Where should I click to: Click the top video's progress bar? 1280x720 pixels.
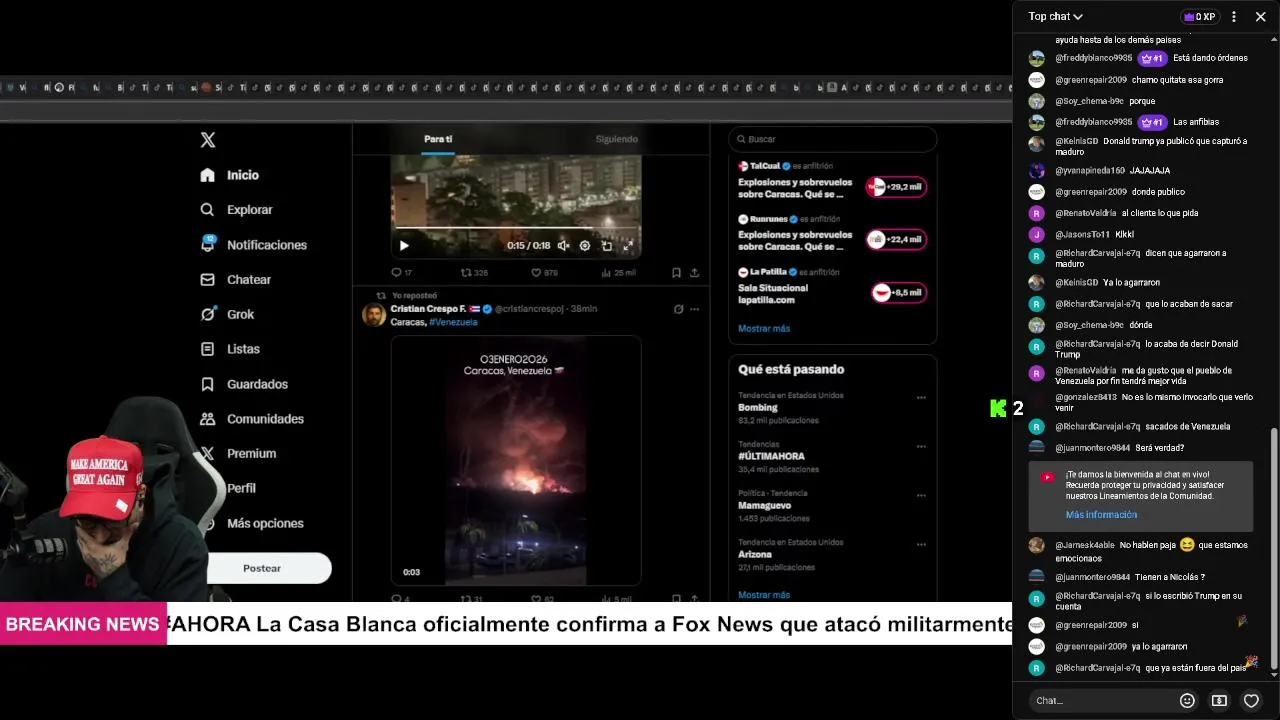click(x=516, y=229)
